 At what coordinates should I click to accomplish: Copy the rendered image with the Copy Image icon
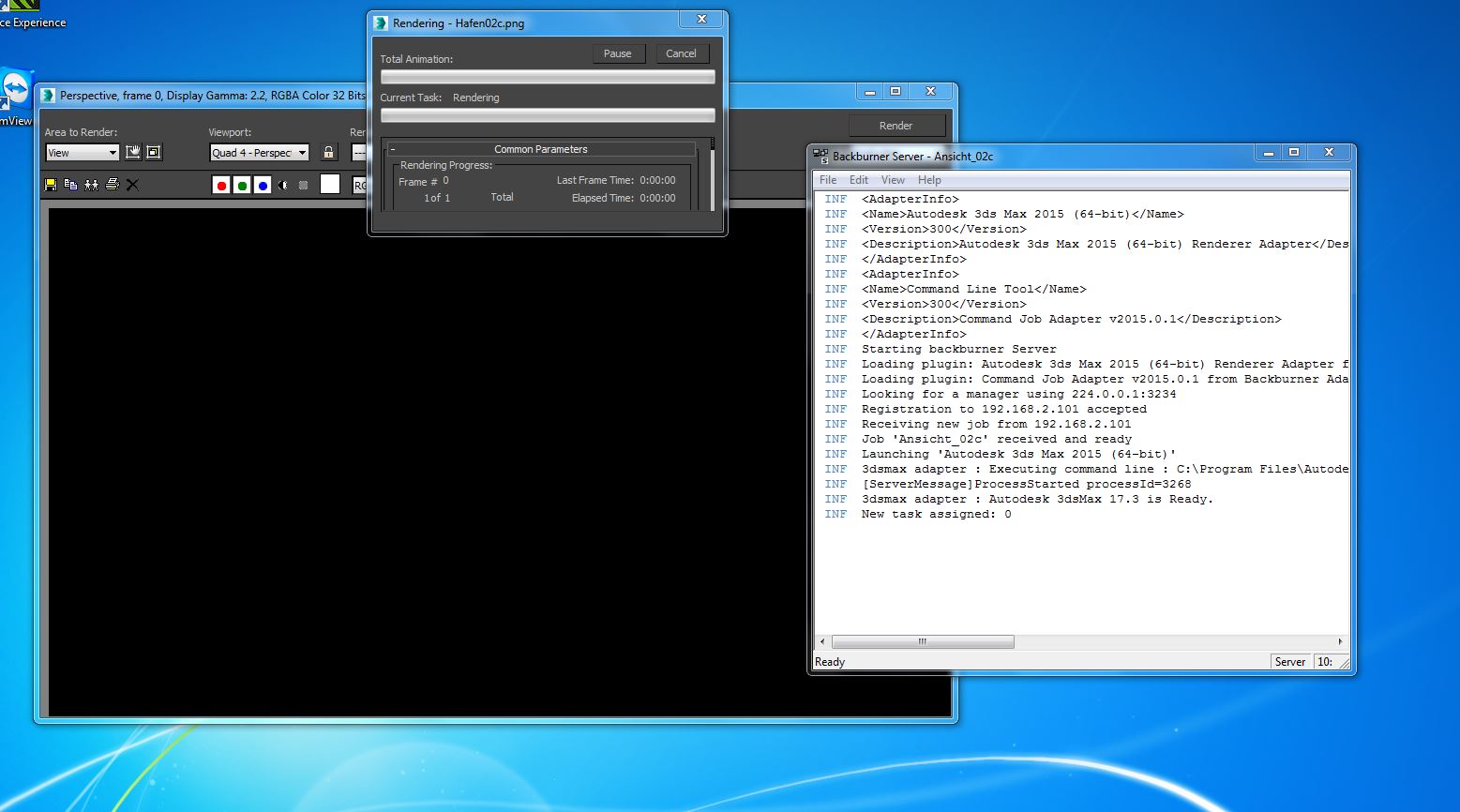pyautogui.click(x=70, y=185)
